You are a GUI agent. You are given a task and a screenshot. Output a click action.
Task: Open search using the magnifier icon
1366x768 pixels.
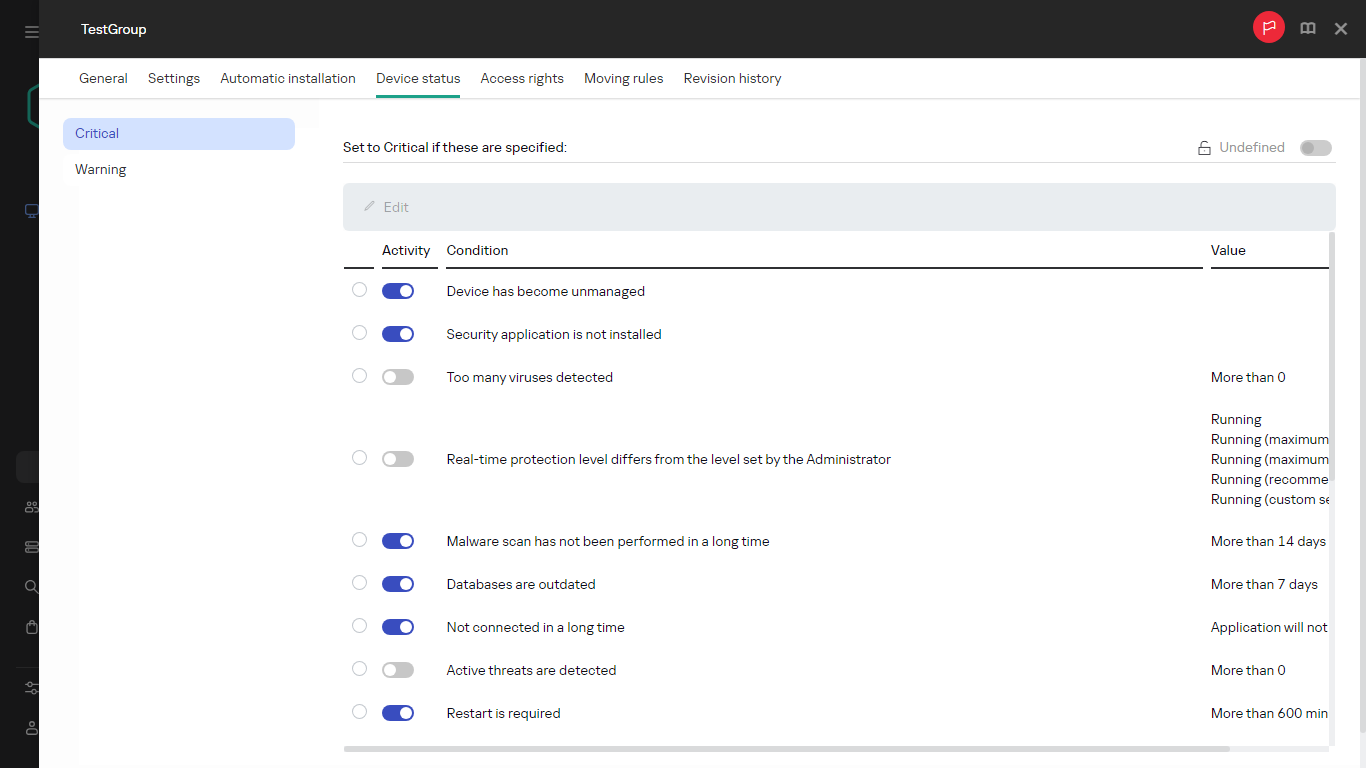pos(31,587)
